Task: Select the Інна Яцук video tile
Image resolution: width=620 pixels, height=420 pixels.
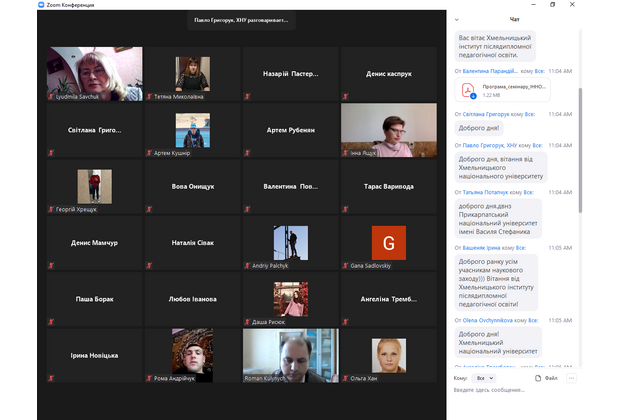Action: pyautogui.click(x=388, y=130)
